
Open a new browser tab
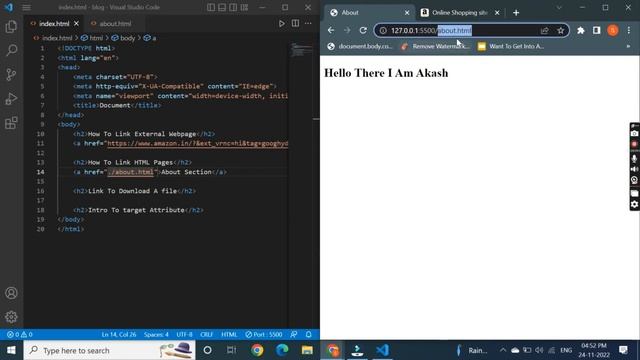tap(516, 13)
